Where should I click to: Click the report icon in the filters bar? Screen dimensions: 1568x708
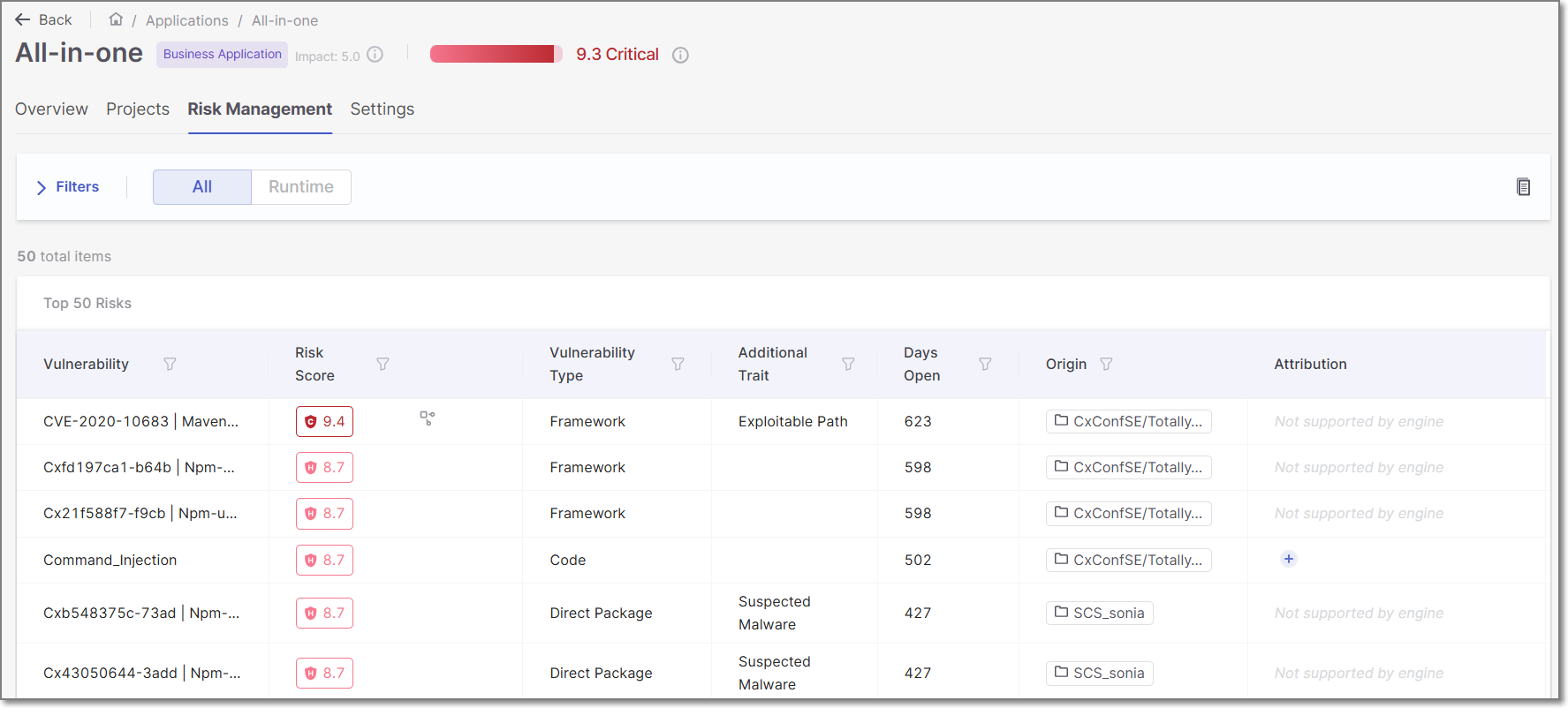pos(1523,187)
